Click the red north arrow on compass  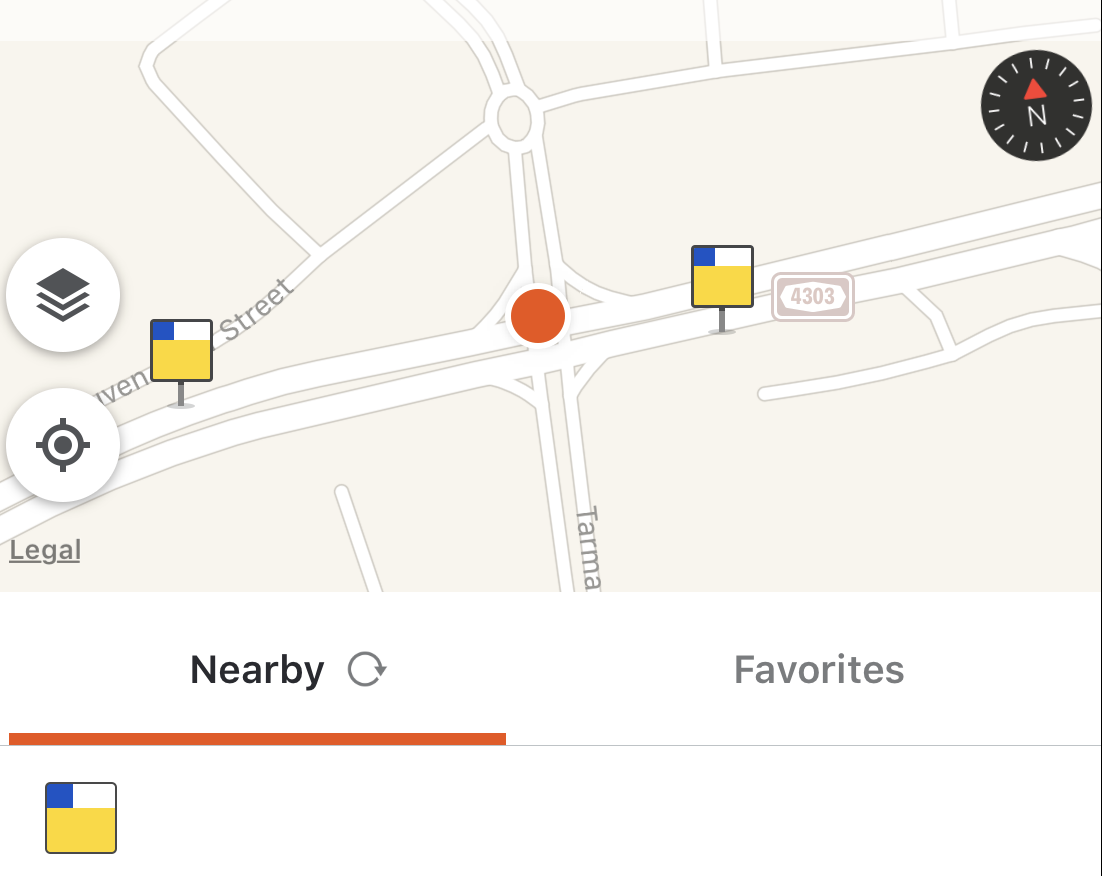click(1035, 89)
